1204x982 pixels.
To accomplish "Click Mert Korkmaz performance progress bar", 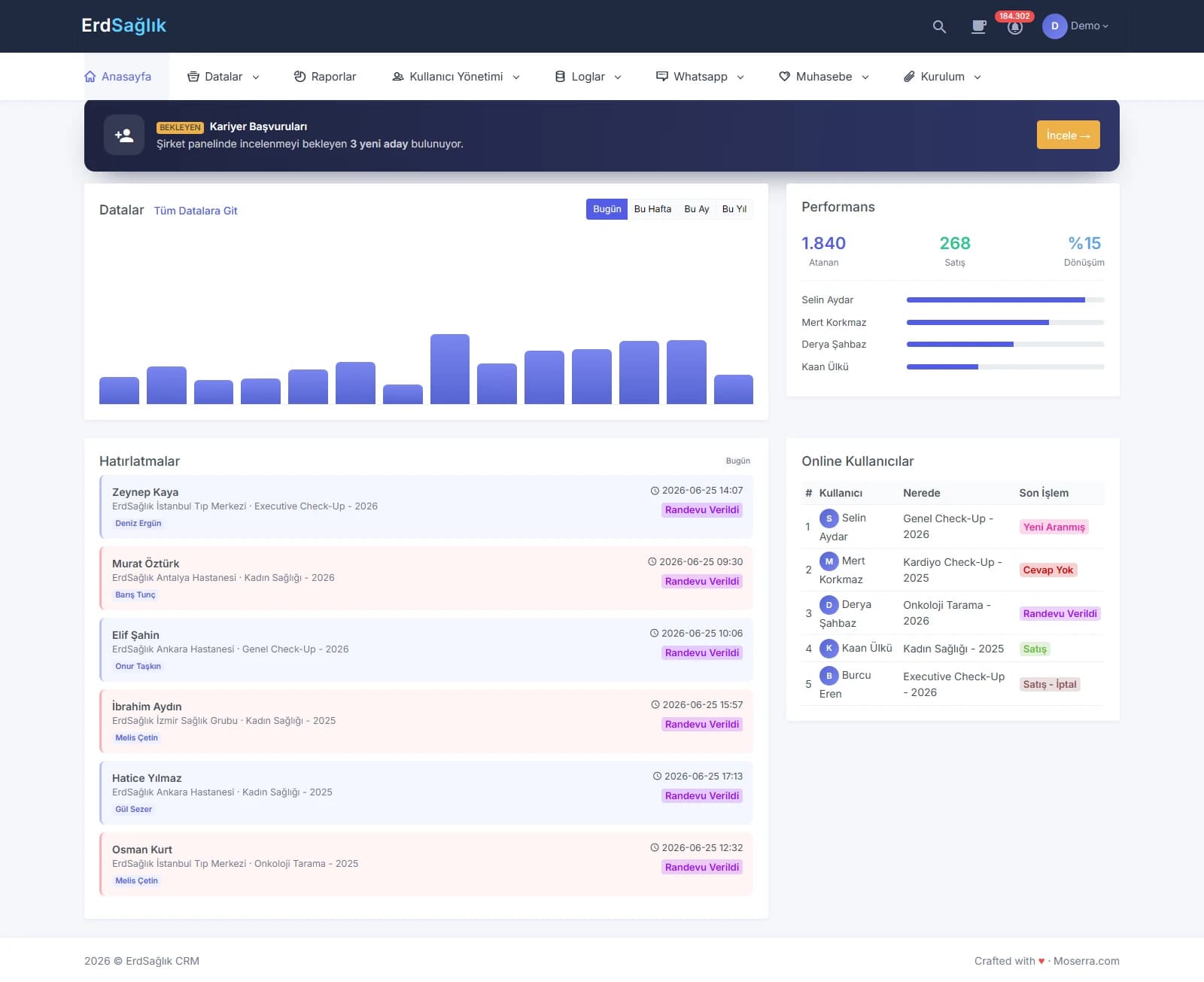I will [x=1005, y=323].
